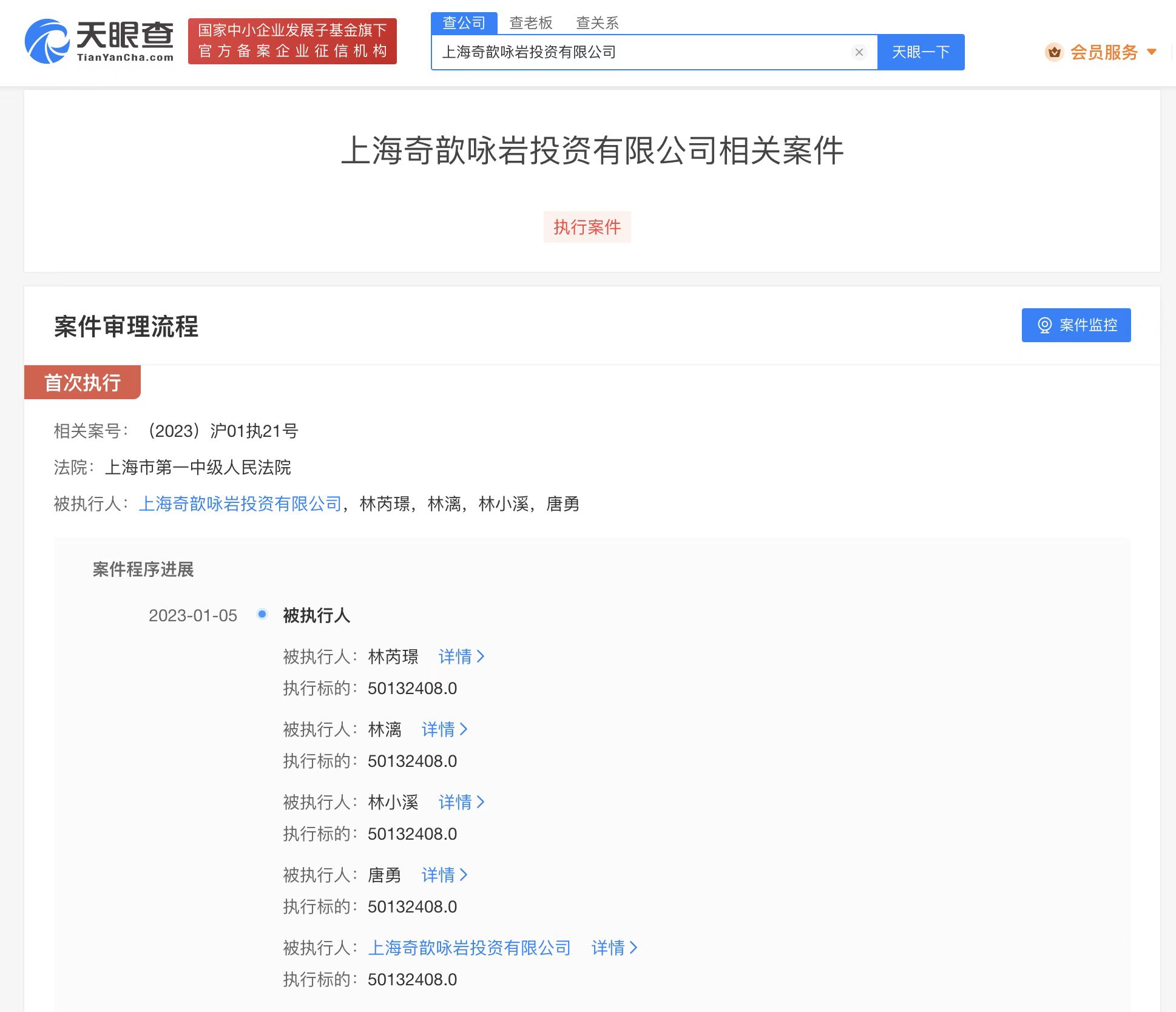The width and height of the screenshot is (1176, 1012).
Task: Click the court name 上海市第一中级人民法院
Action: (x=198, y=467)
